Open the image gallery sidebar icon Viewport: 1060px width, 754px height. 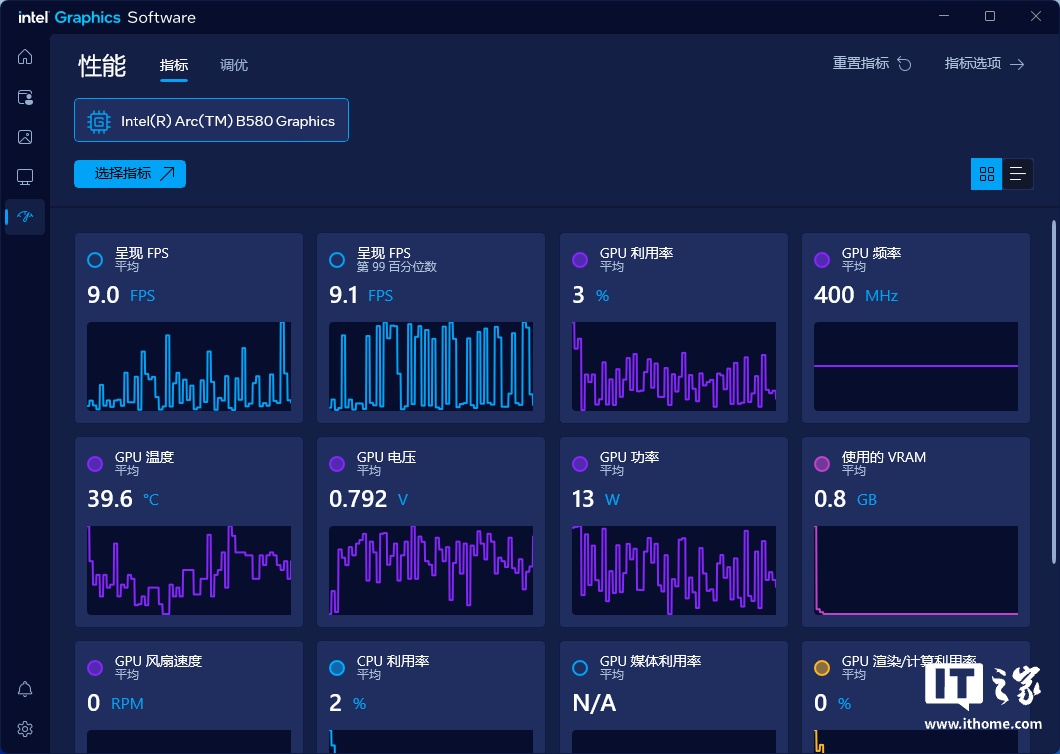point(25,137)
